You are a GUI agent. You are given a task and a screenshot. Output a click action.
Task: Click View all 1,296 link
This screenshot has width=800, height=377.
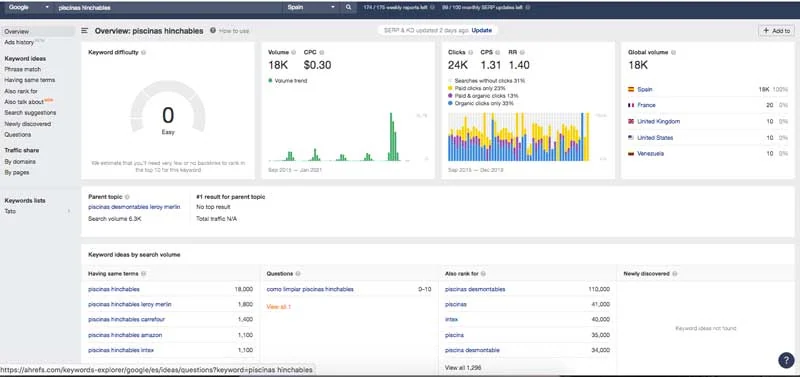(463, 367)
